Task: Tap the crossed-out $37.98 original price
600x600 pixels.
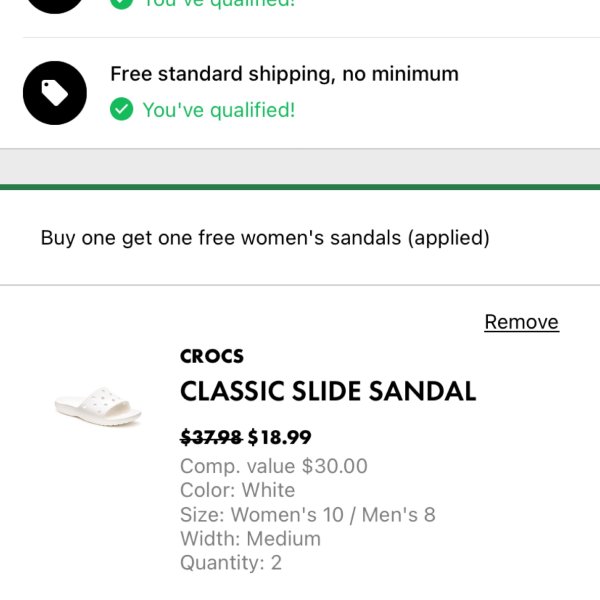Action: (x=211, y=437)
